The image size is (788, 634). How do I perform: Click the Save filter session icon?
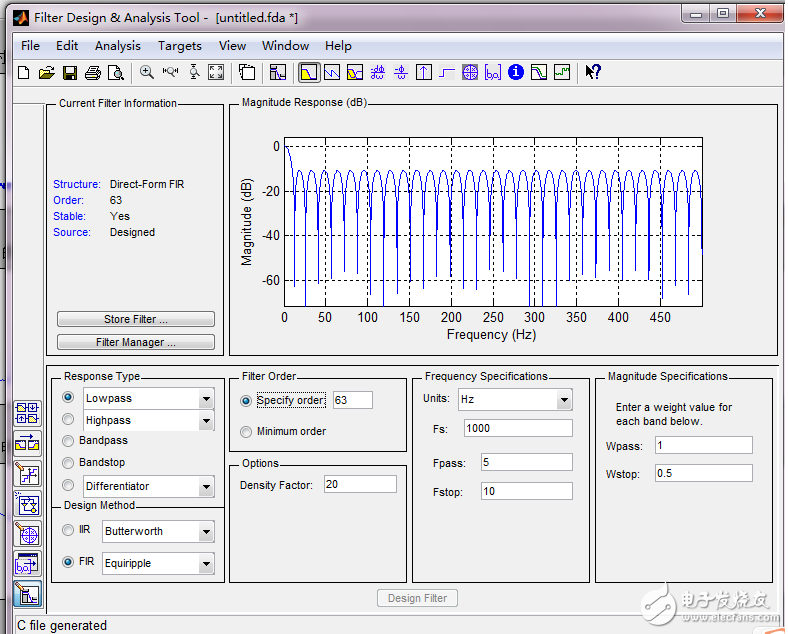70,72
